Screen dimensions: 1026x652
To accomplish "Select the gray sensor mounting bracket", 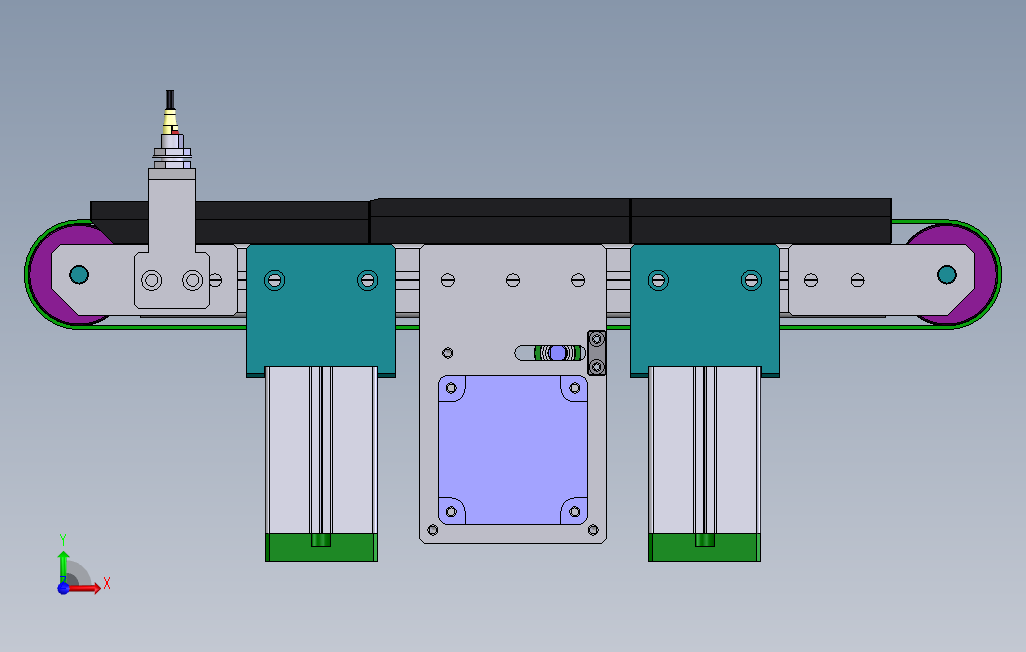I will click(x=172, y=239).
